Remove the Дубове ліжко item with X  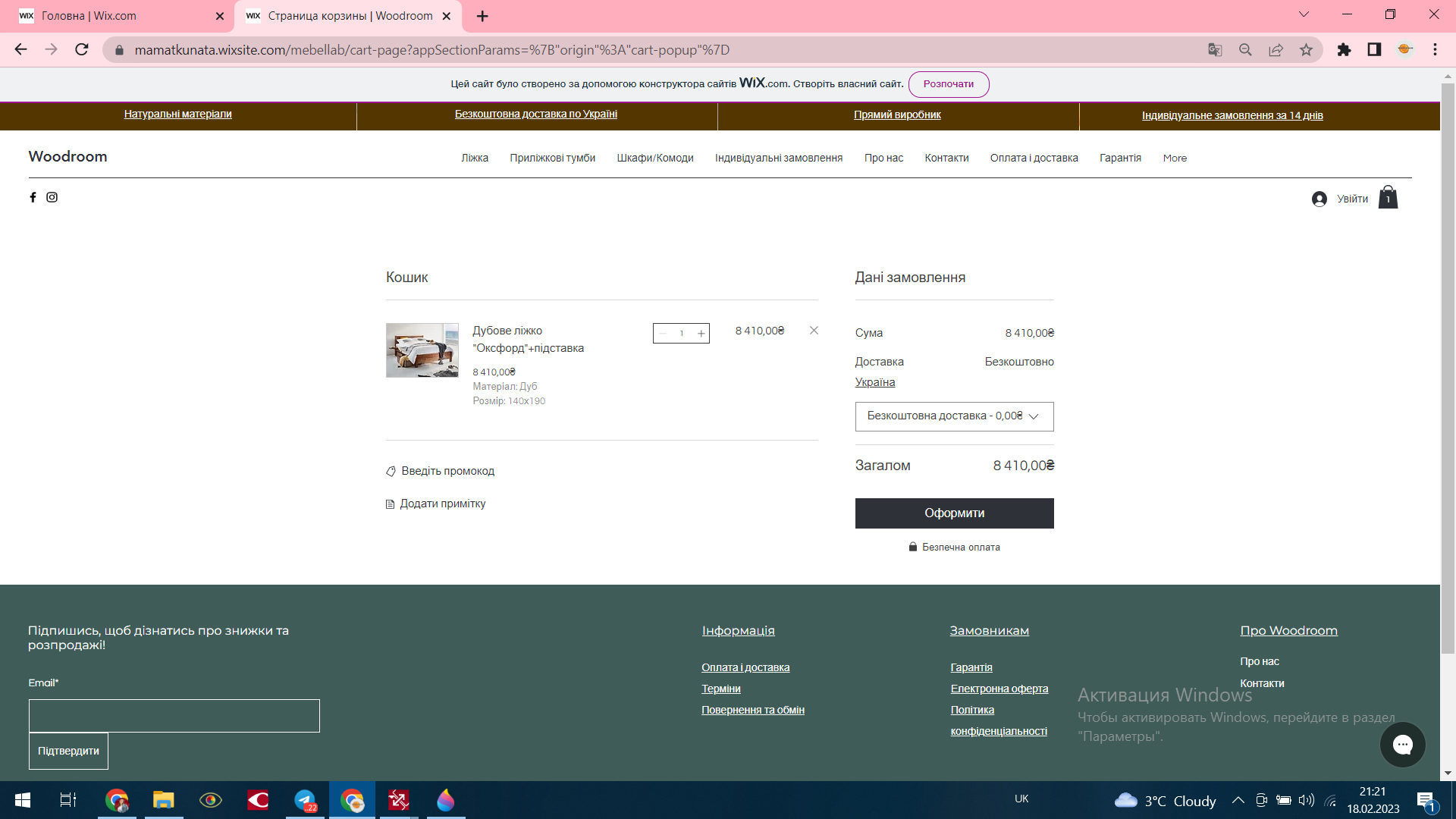(x=814, y=331)
